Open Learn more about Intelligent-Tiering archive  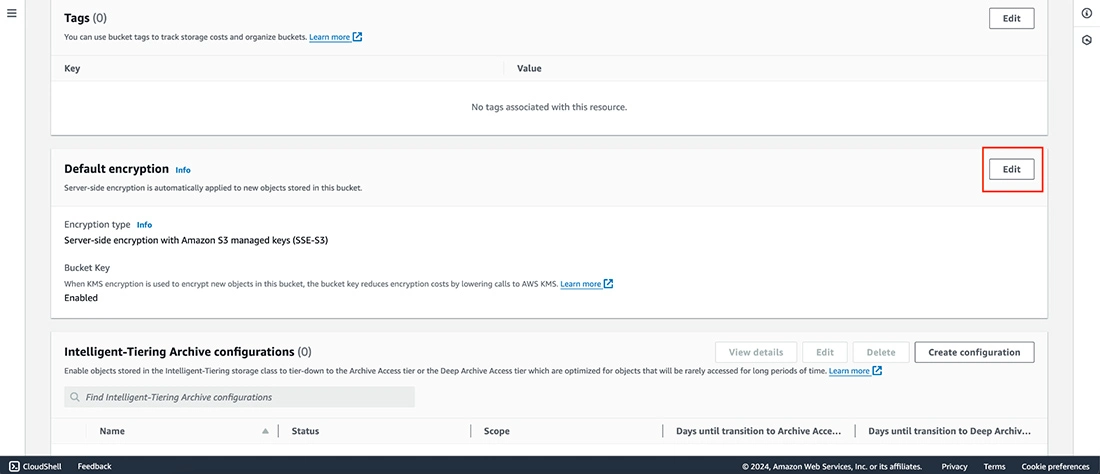850,371
